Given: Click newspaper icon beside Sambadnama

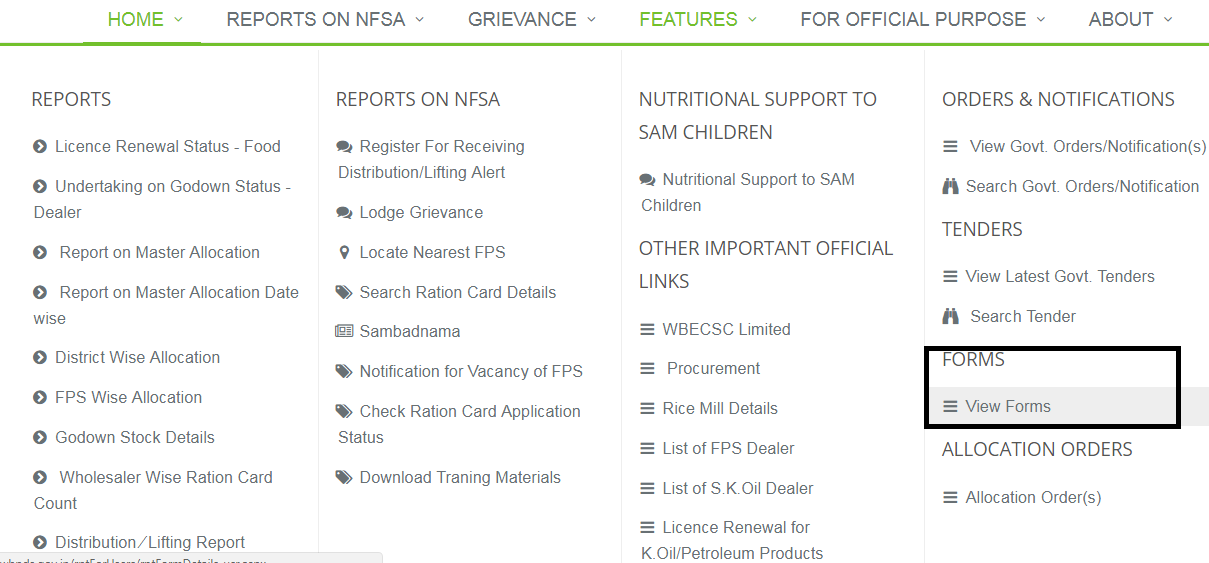Looking at the screenshot, I should [x=345, y=332].
